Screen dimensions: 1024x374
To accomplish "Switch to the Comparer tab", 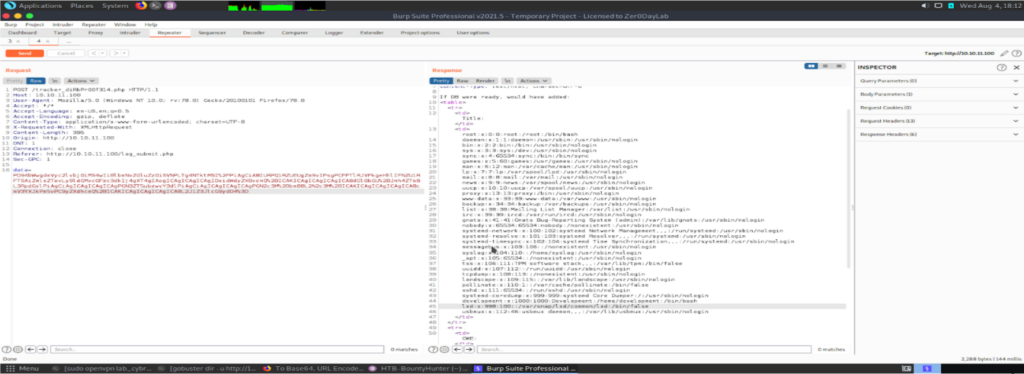I will pos(295,32).
